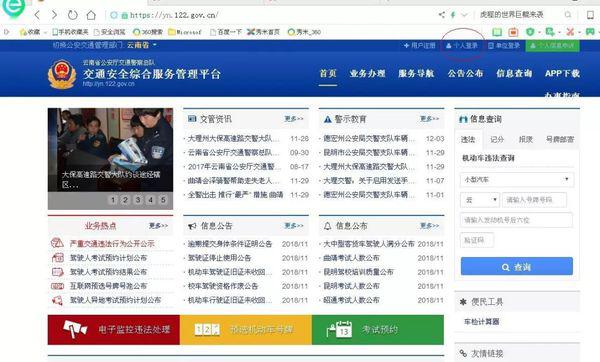Open the 手机收藏夹 bookmark
The height and width of the screenshot is (362, 600).
tap(70, 32)
